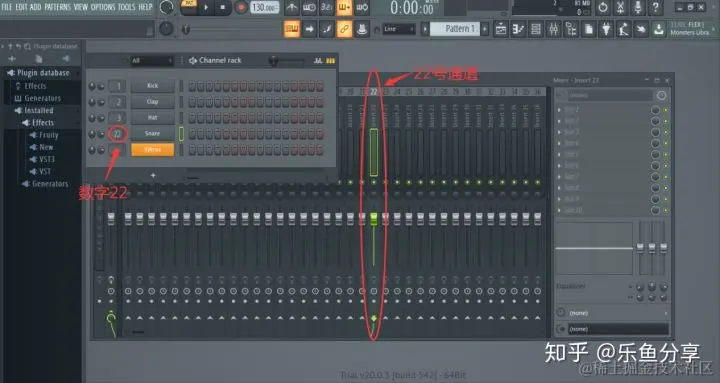Adjust the main volume knob

coord(166,7)
